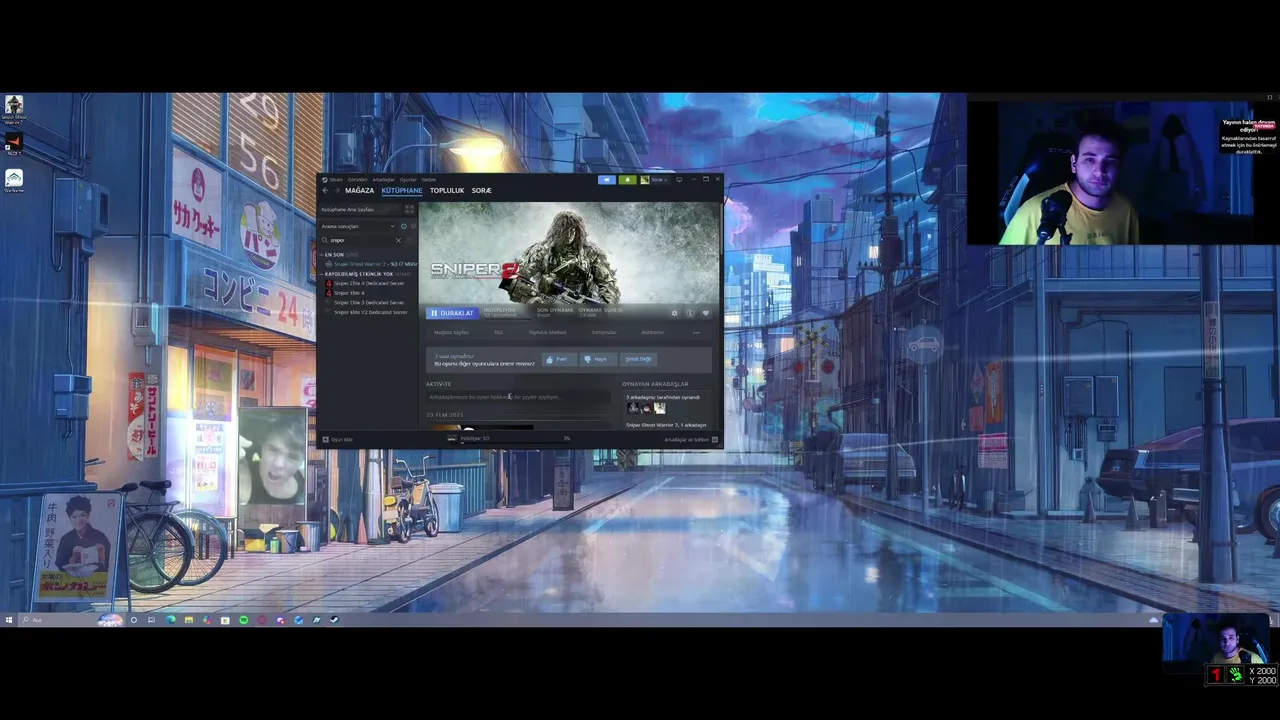1280x720 pixels.
Task: Add a game via Oyun Ekle
Action: 337,439
